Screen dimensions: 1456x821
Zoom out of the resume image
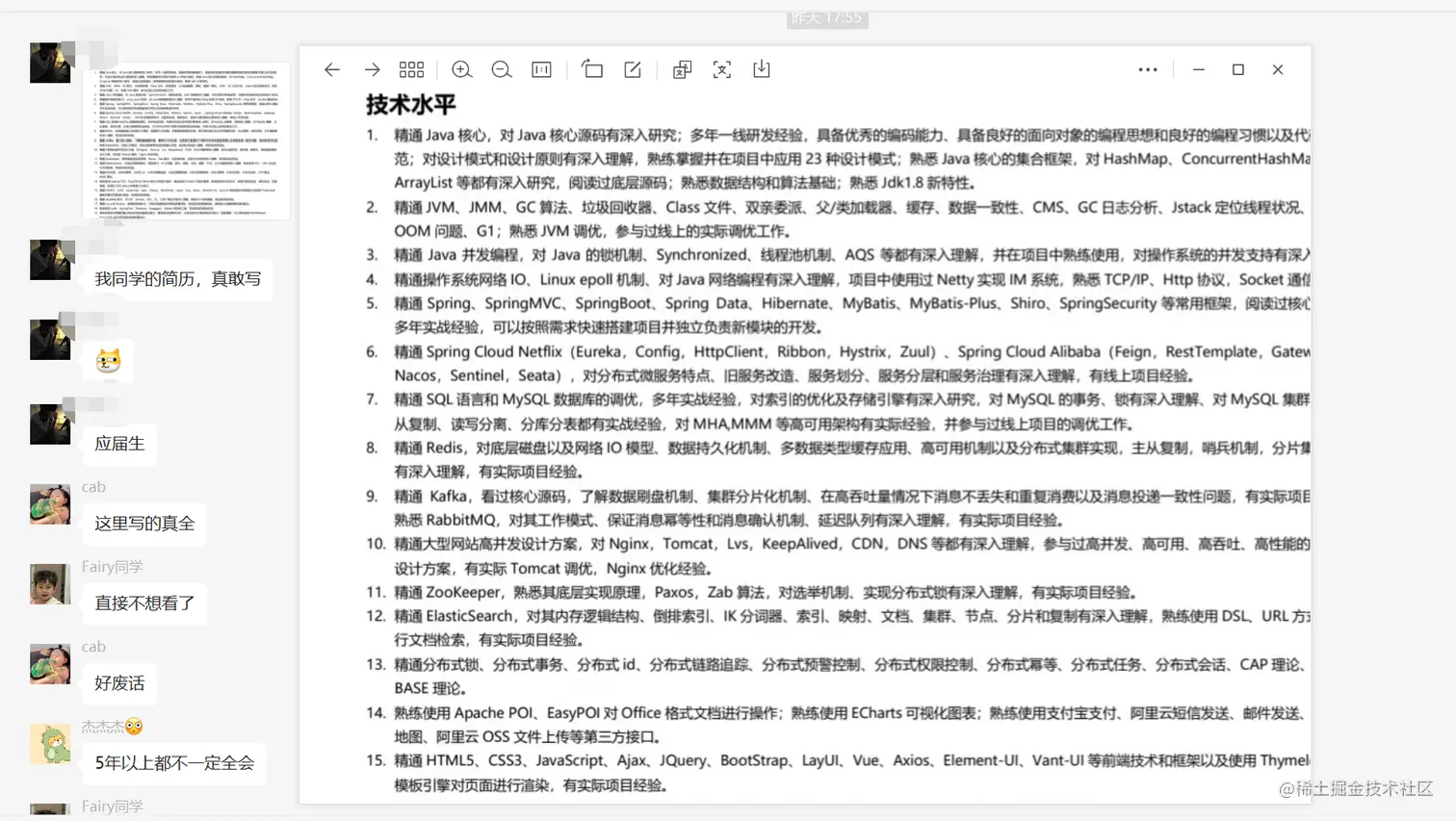501,69
